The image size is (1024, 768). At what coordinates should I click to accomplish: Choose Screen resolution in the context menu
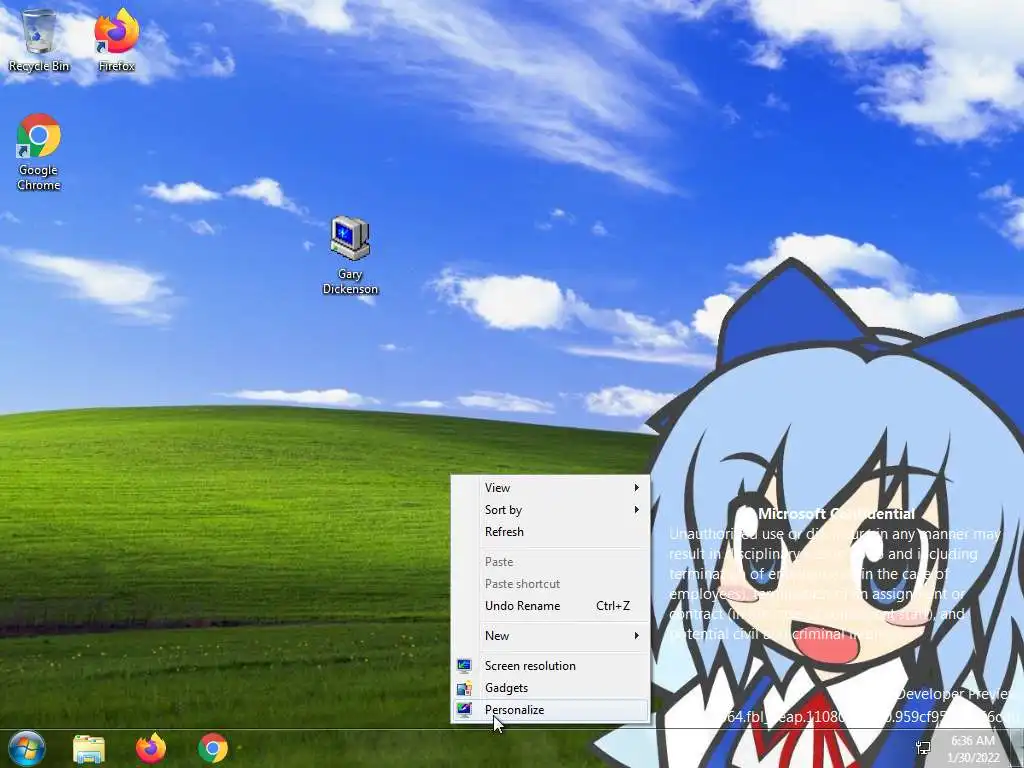click(x=550, y=665)
